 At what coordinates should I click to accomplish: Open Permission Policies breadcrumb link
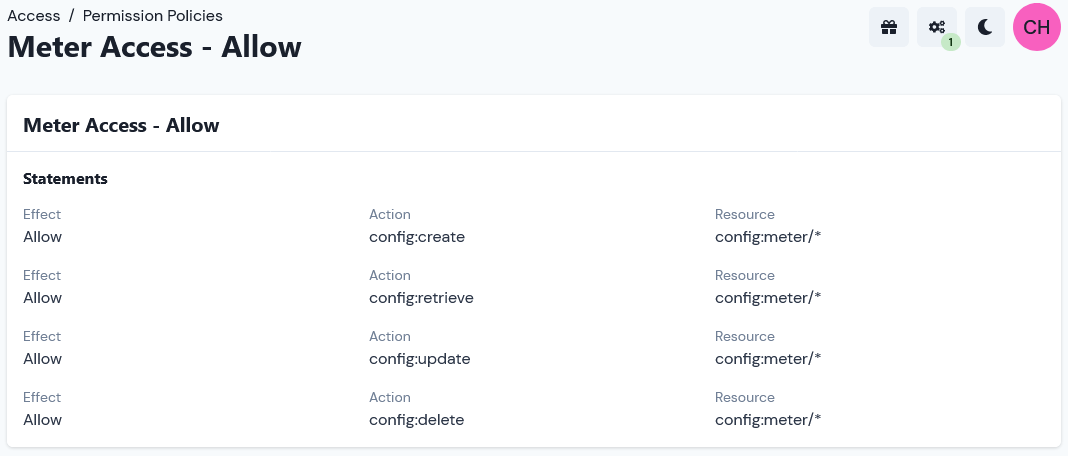pyautogui.click(x=153, y=15)
